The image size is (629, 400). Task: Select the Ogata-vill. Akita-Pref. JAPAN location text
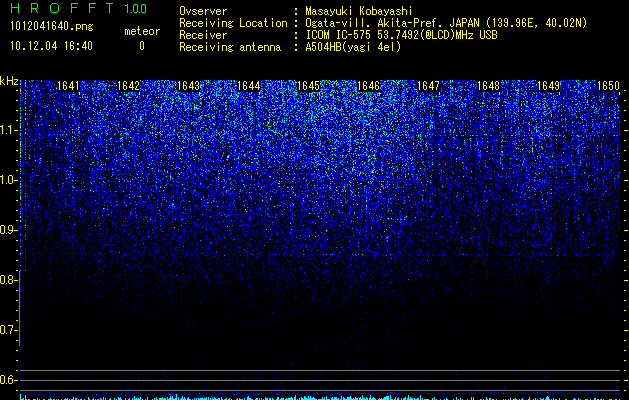coord(446,23)
